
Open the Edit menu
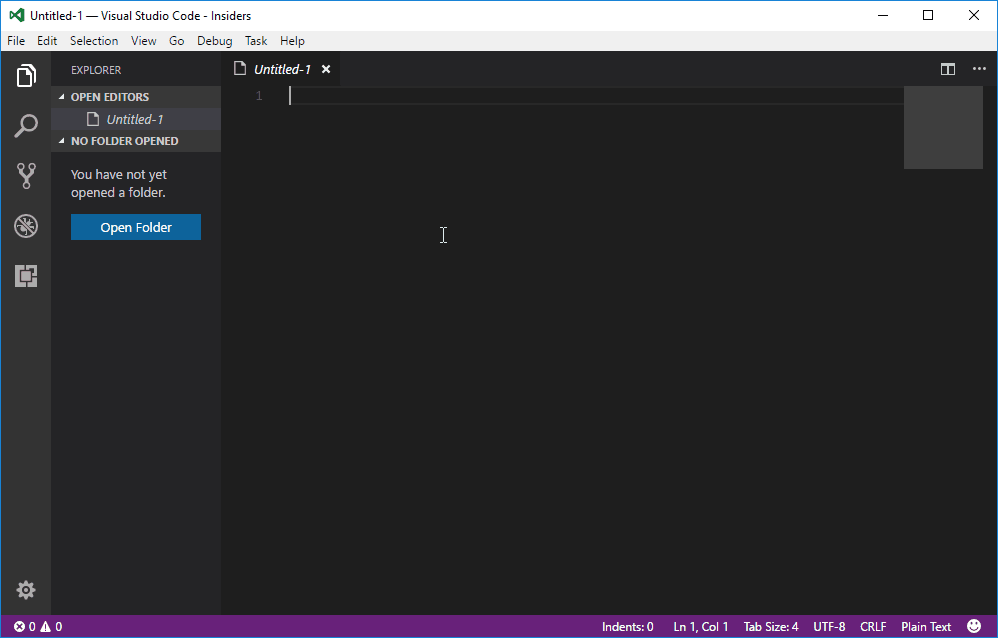pyautogui.click(x=47, y=41)
